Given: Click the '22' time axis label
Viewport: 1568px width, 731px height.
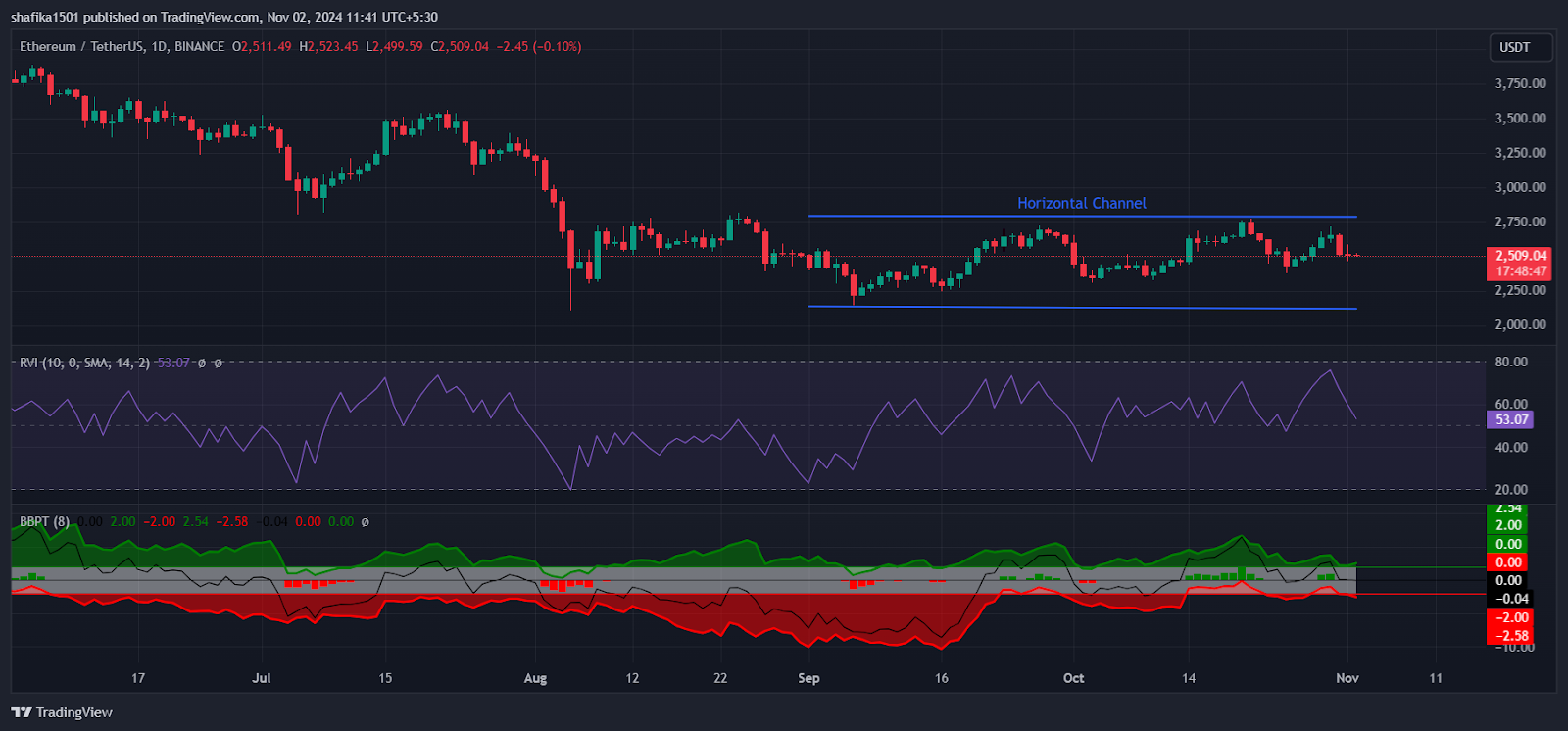Looking at the screenshot, I should (720, 678).
